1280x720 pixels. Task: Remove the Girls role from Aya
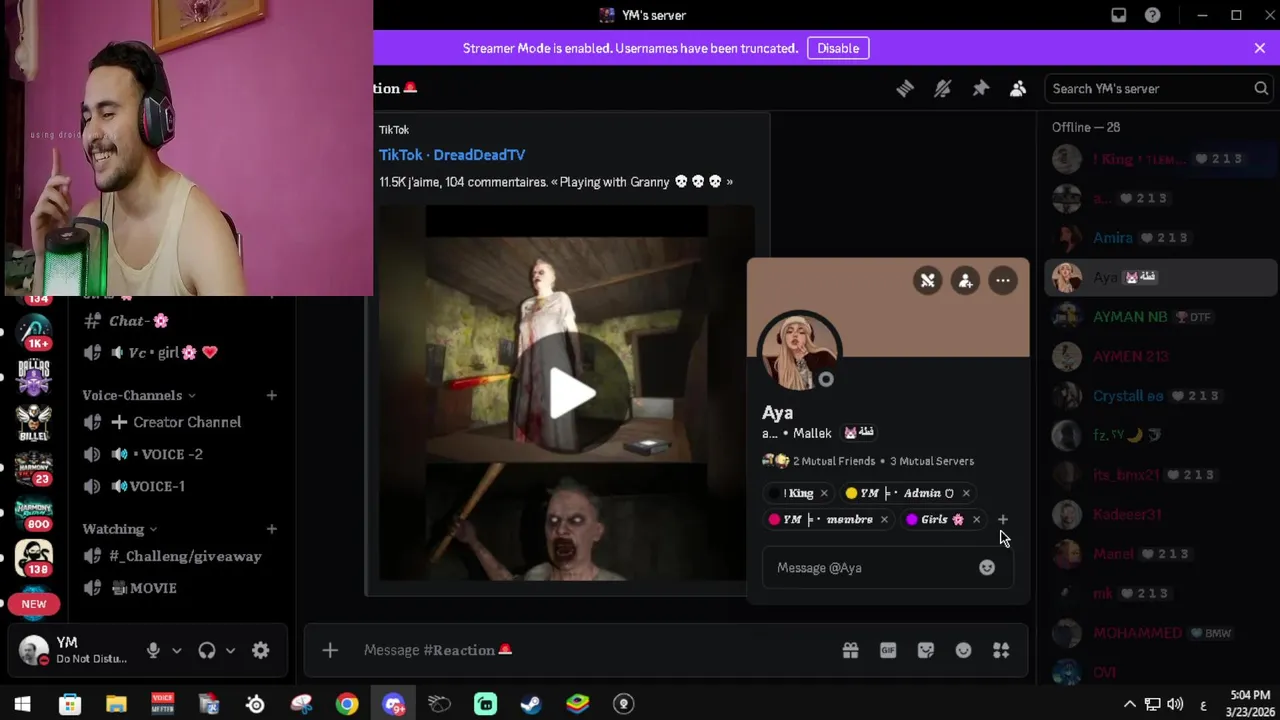[976, 519]
